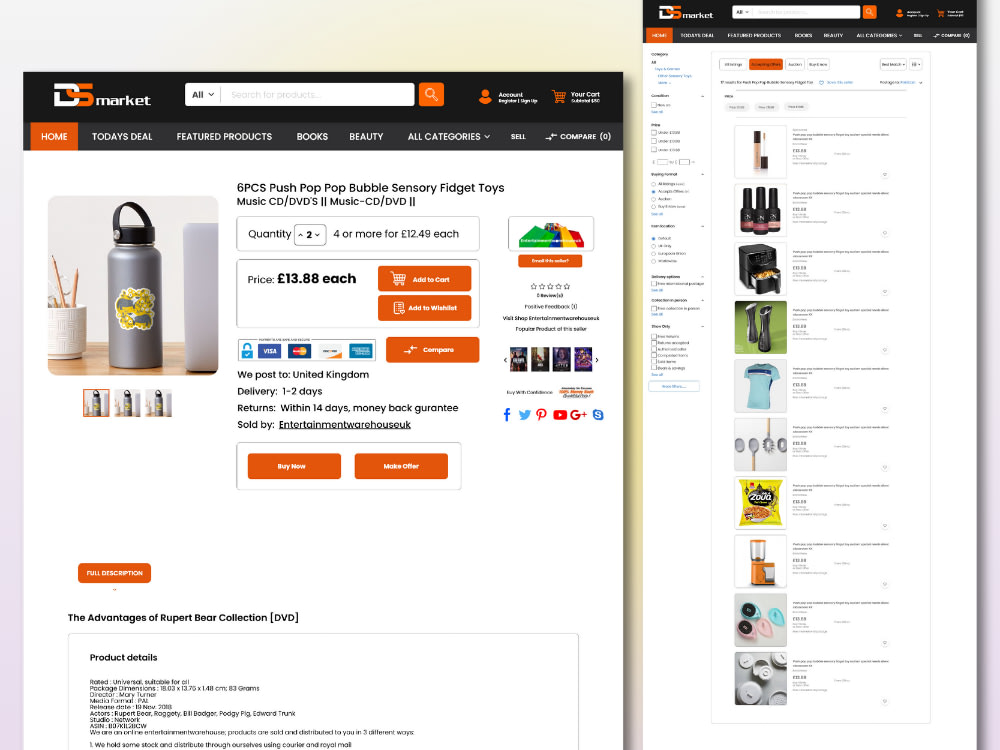1000x750 pixels.
Task: Switch to the Auction listings tab
Action: click(x=795, y=64)
